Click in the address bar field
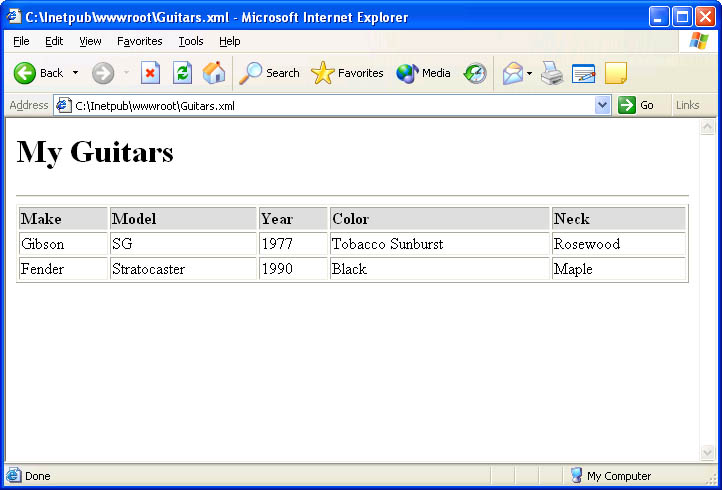The image size is (722, 490). [x=330, y=105]
